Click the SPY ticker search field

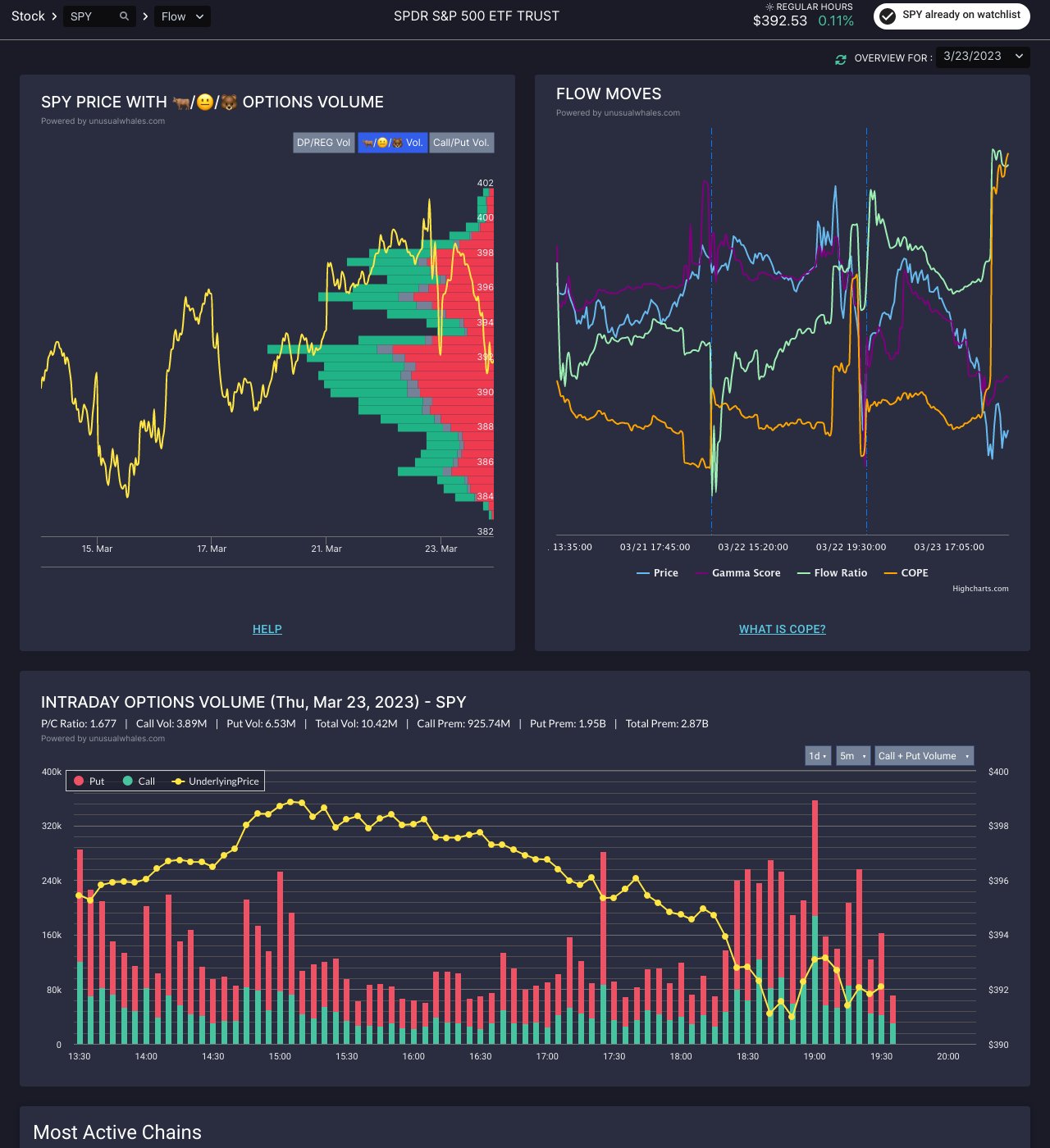click(x=99, y=16)
